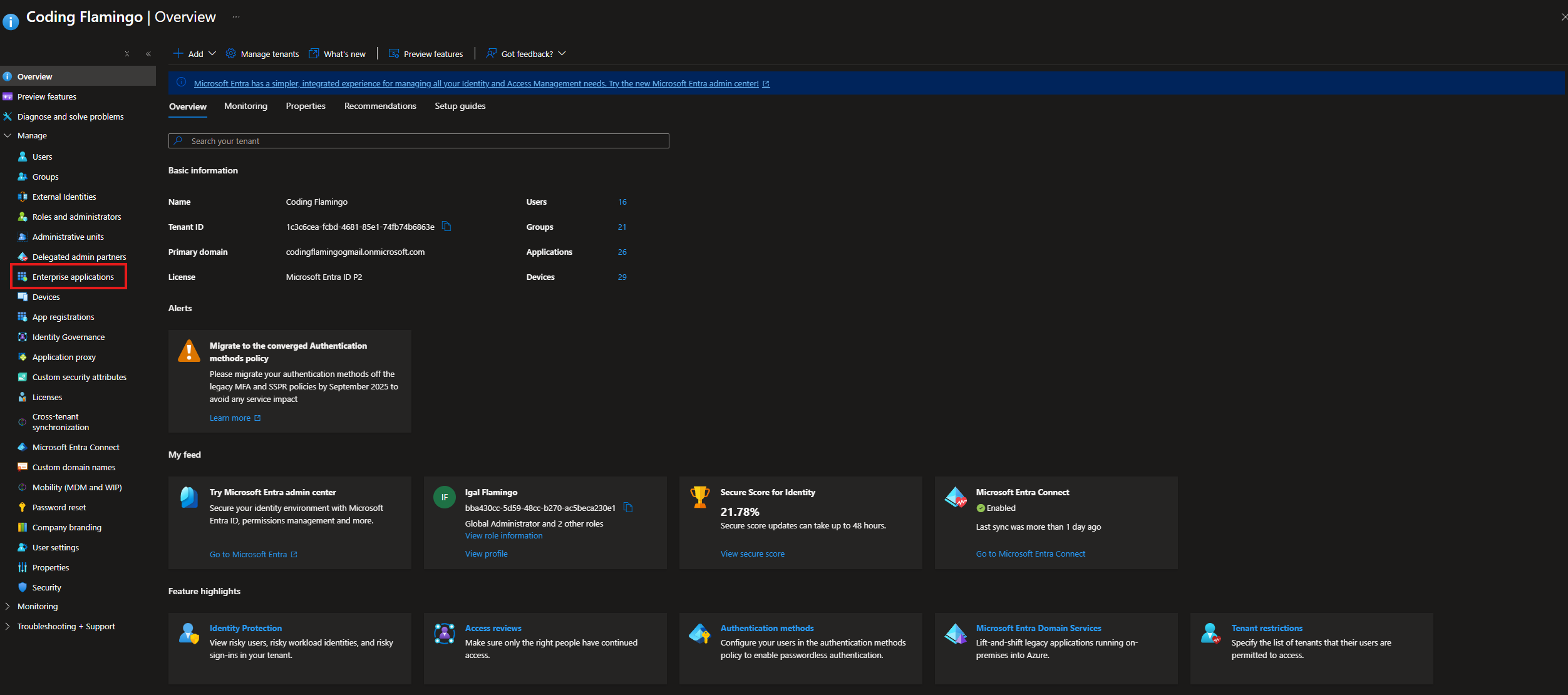Click the Groups count 21
1568x695 pixels.
pos(622,227)
